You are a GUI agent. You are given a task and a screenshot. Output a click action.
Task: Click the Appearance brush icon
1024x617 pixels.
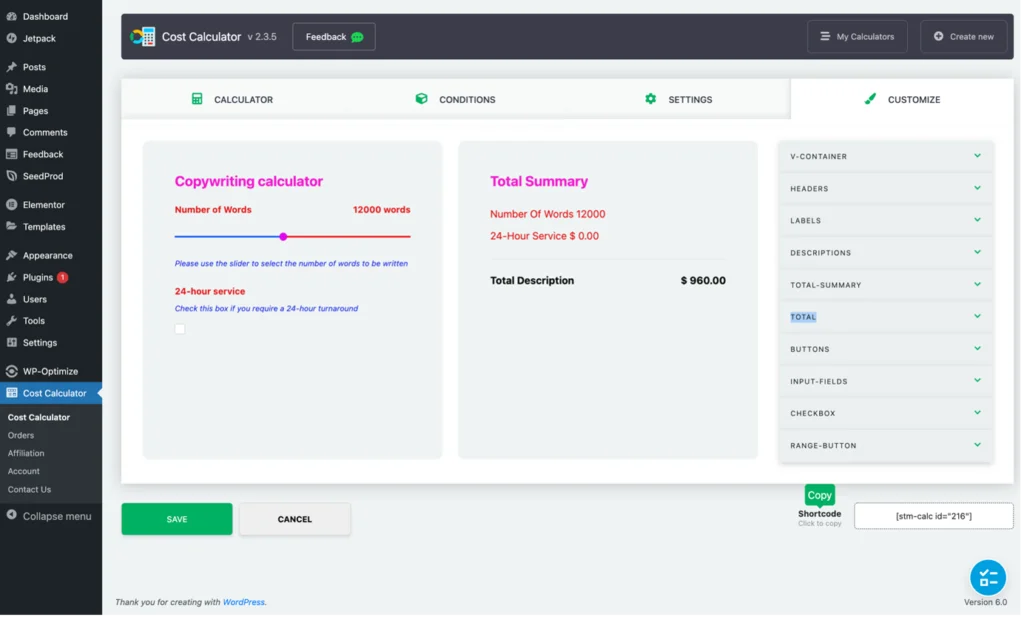[x=12, y=255]
